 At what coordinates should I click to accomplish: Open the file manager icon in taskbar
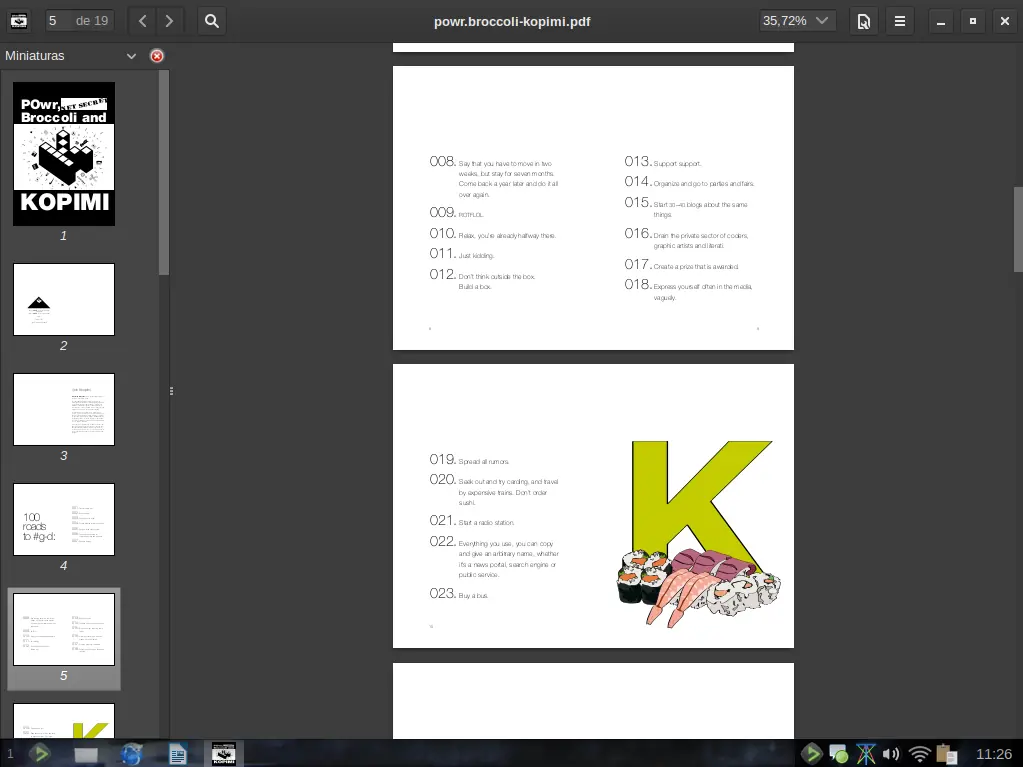[x=86, y=755]
